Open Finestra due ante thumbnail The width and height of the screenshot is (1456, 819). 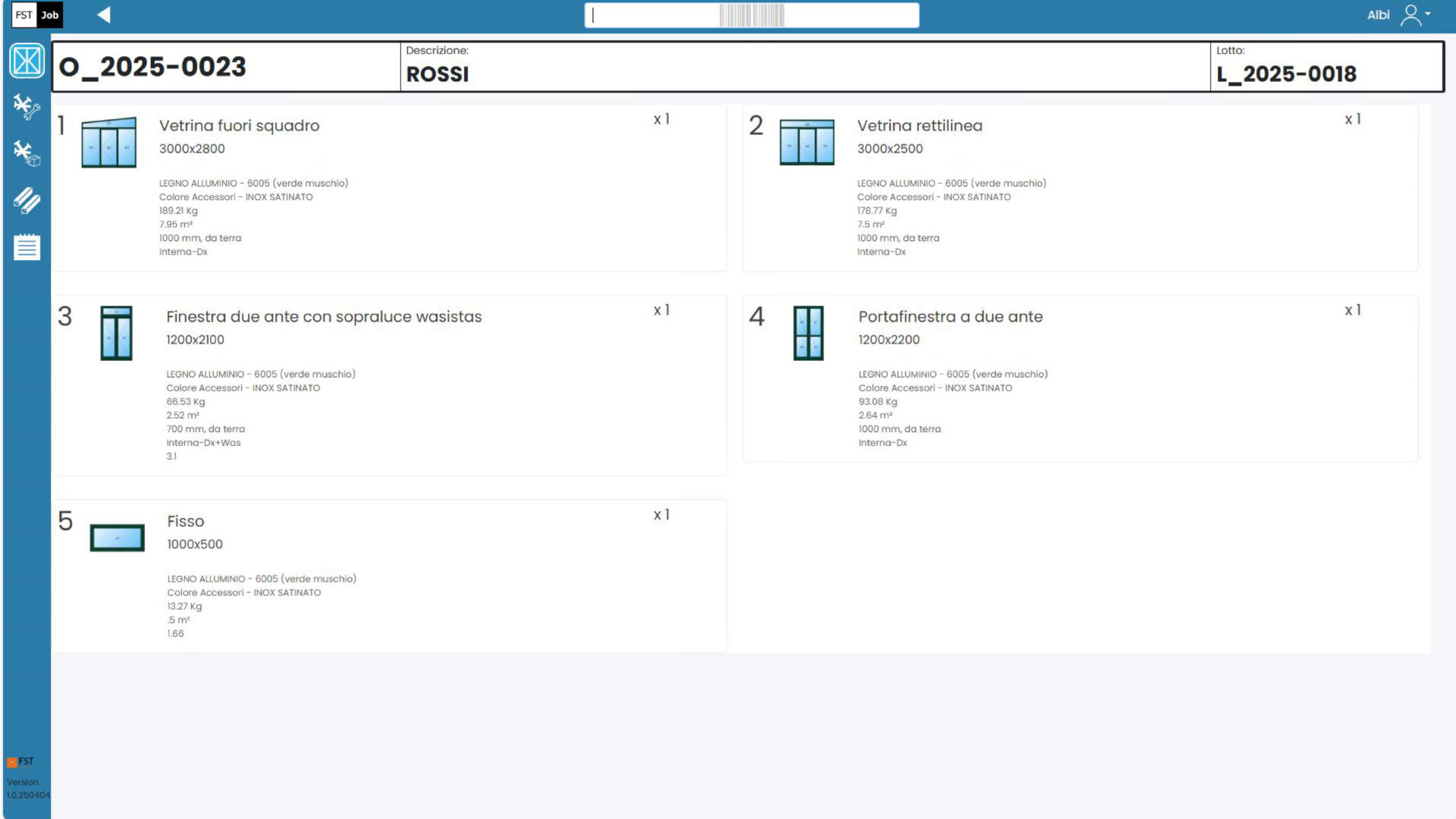pyautogui.click(x=116, y=333)
